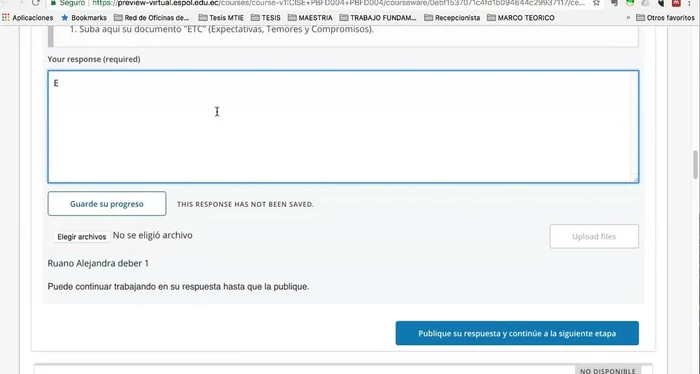The width and height of the screenshot is (700, 374).
Task: Click the browser reload icon
Action: point(36,3)
